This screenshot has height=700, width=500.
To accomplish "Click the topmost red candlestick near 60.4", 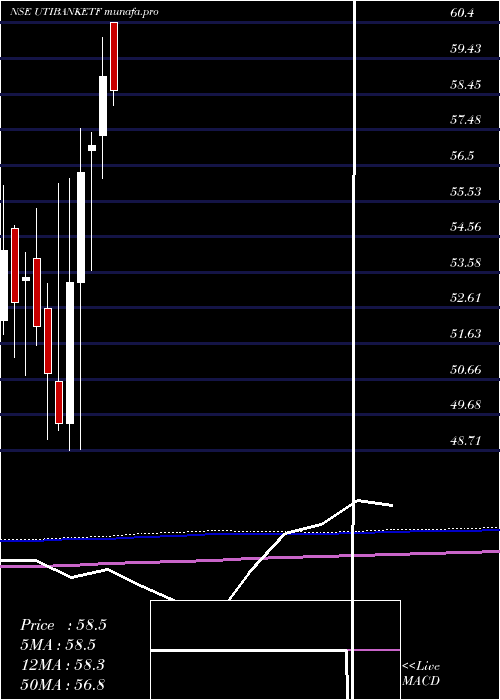I will tap(114, 56).
